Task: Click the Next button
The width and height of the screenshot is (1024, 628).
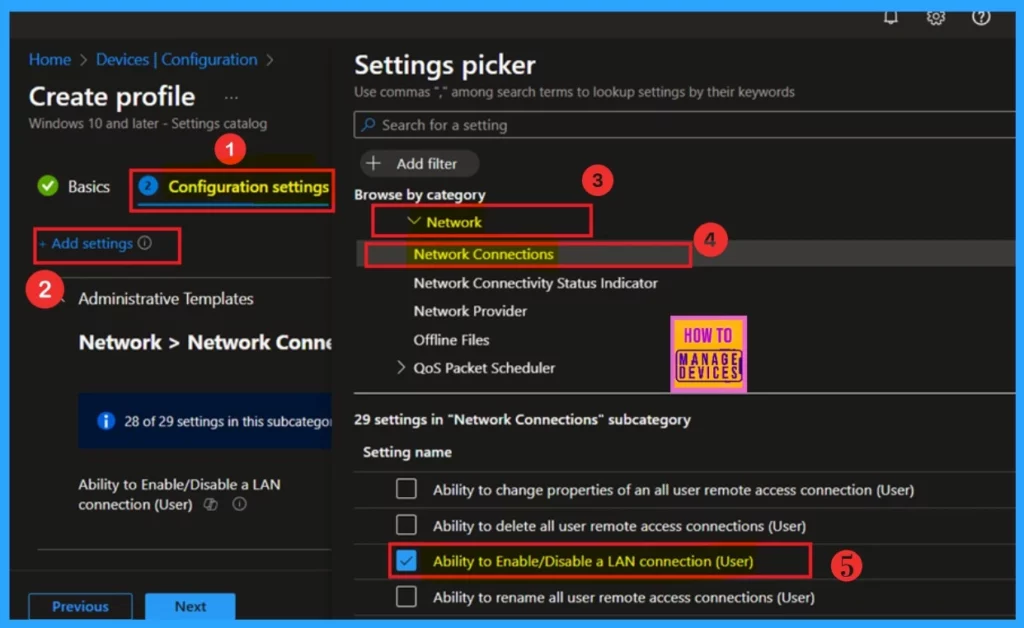Action: click(190, 606)
